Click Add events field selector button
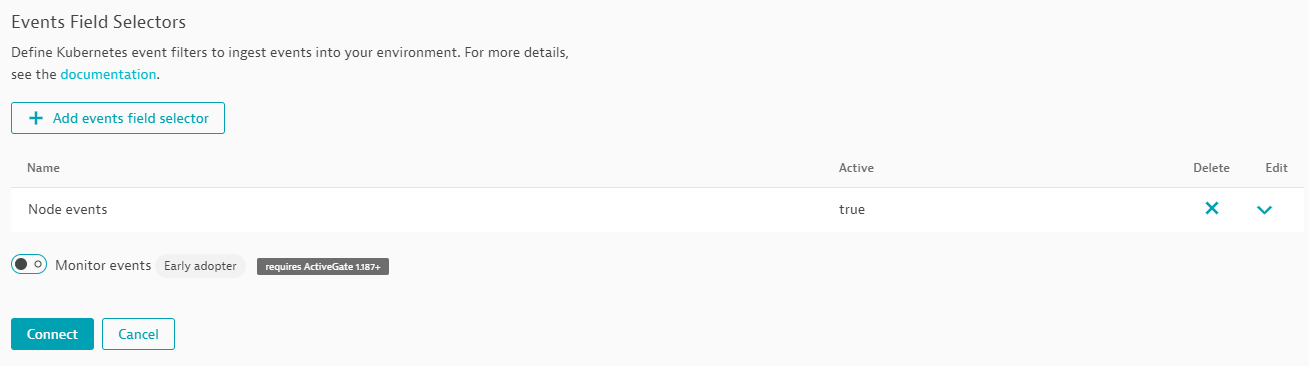The width and height of the screenshot is (1309, 366). coord(118,118)
